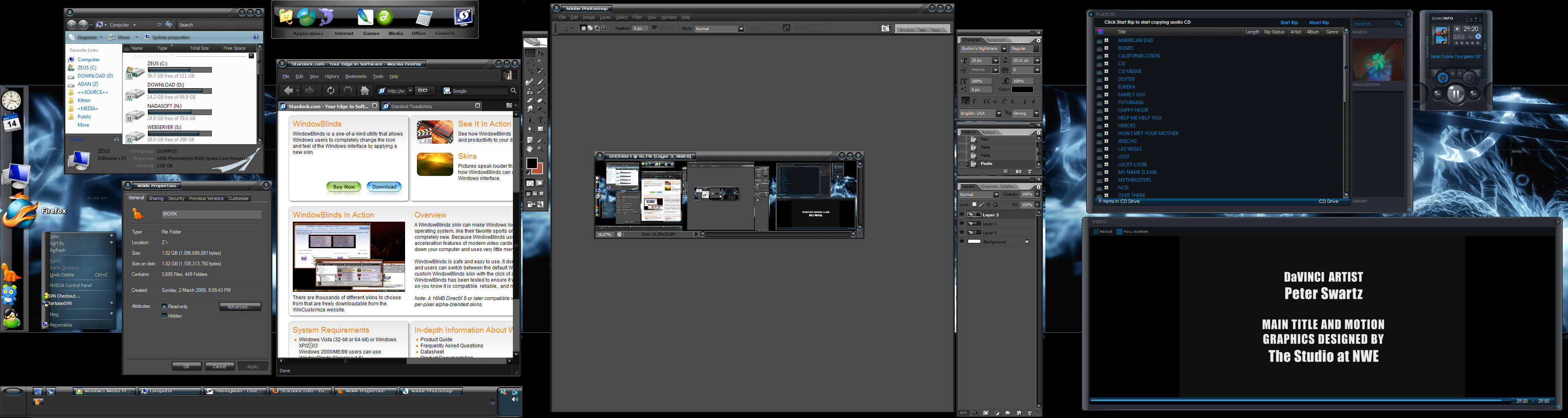The height and width of the screenshot is (418, 1568).
Task: Select the Crop tool in Photoshop toolbox
Action: click(530, 72)
